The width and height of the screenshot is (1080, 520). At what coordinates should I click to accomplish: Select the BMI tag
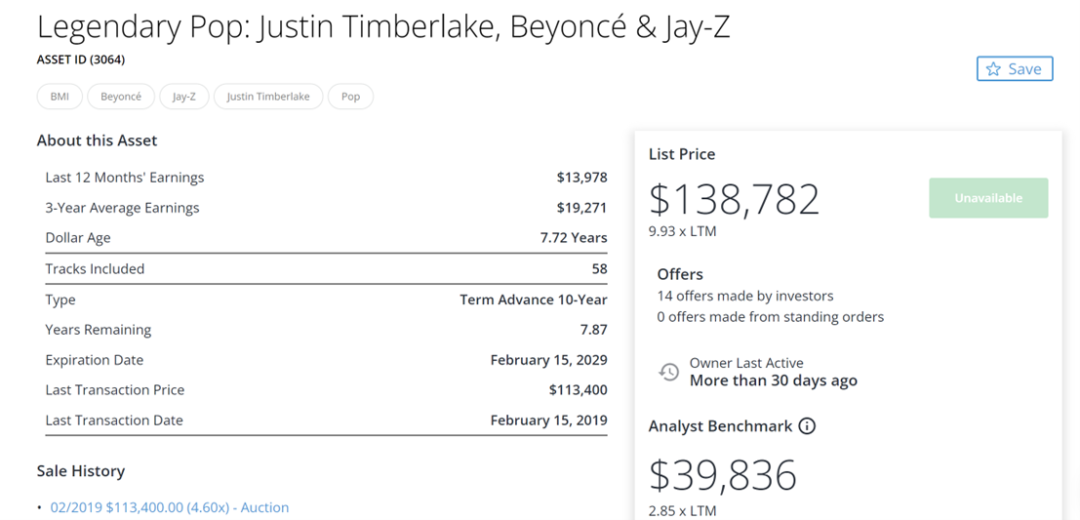[x=59, y=97]
